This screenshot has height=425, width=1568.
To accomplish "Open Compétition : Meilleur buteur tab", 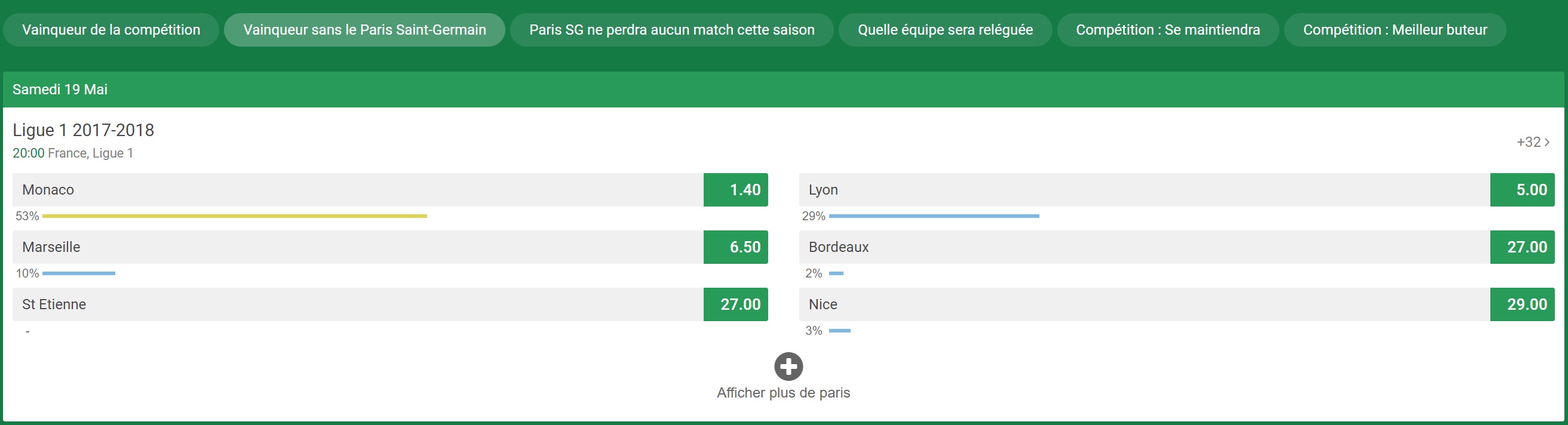I will point(1395,30).
